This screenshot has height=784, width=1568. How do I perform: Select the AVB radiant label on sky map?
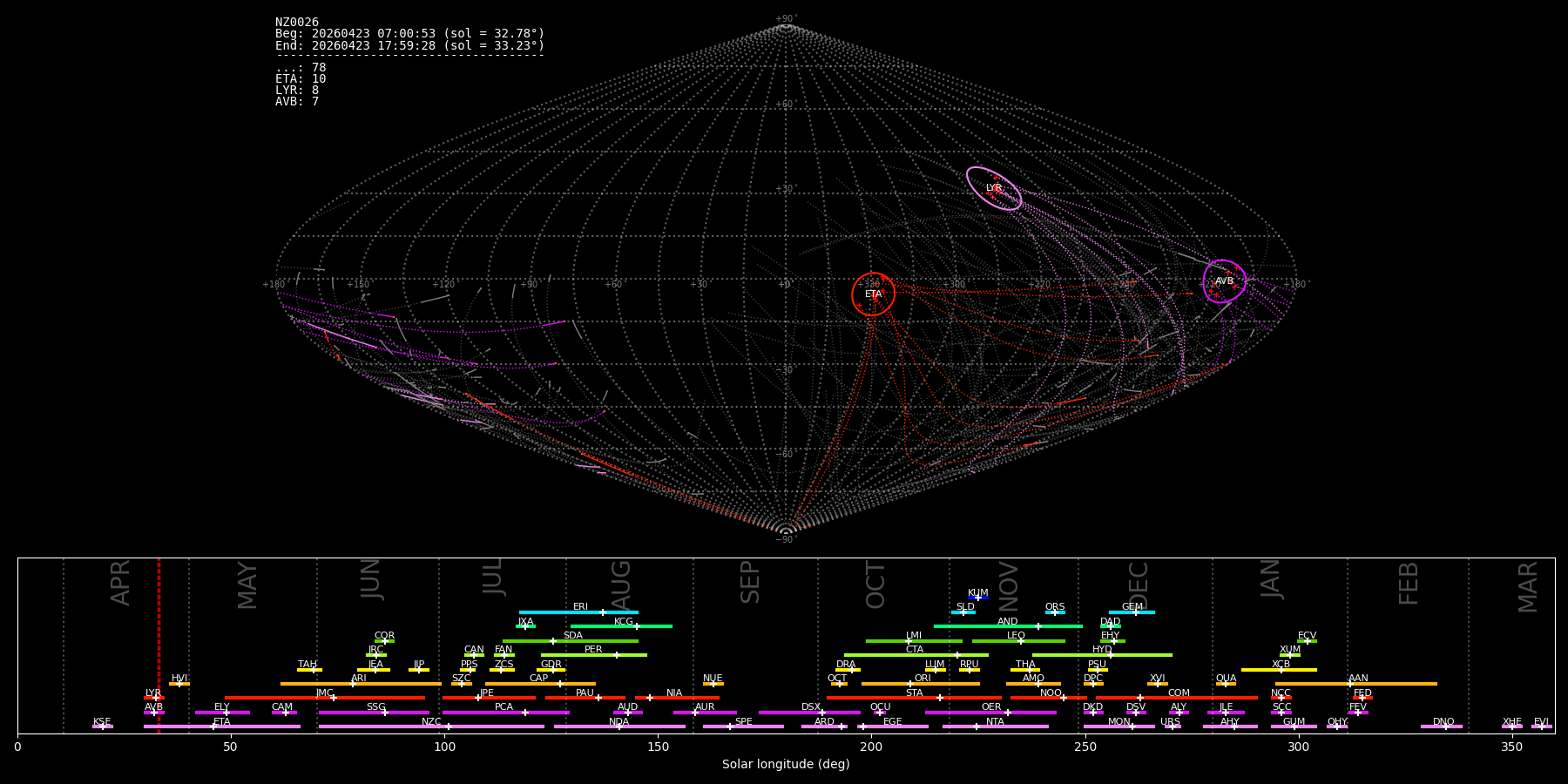(1225, 281)
